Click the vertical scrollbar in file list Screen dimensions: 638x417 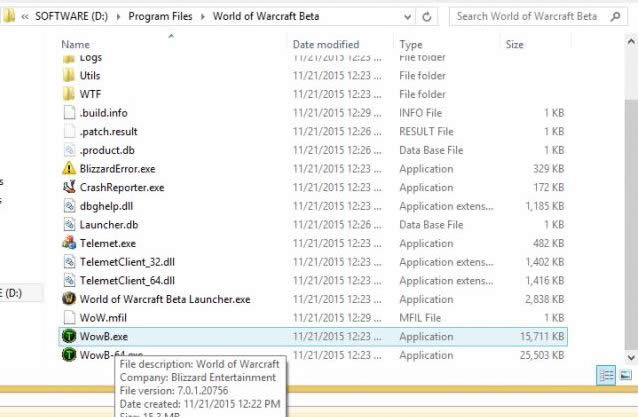point(630,200)
